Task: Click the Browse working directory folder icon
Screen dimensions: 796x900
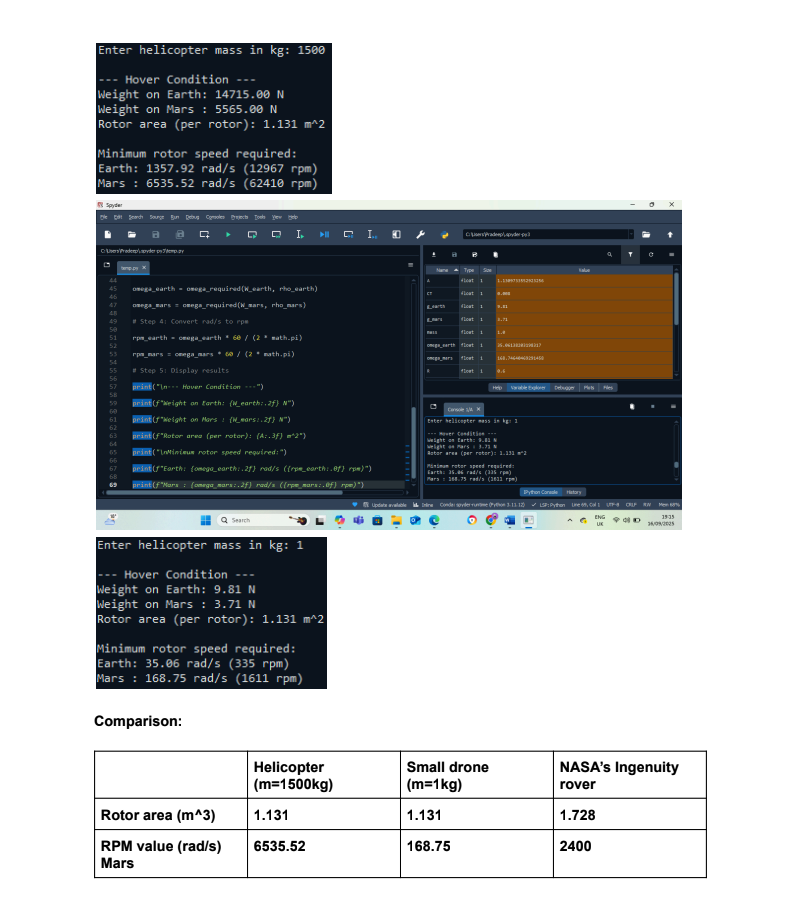Action: (646, 234)
